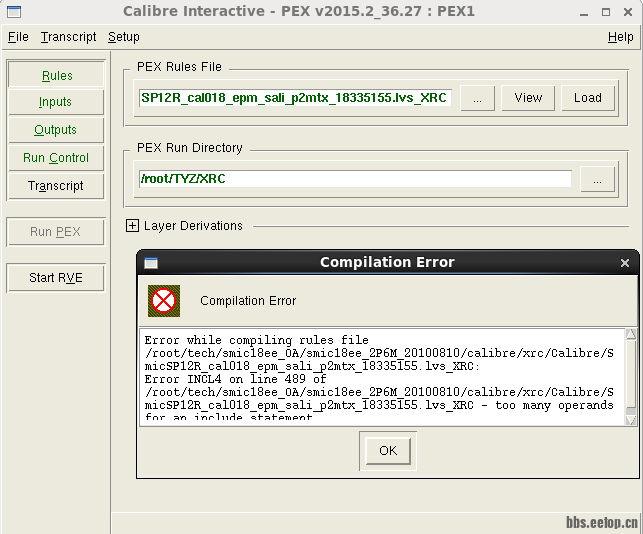Select the Rules sidebar tab
Viewport: 643px width, 534px height.
[56, 74]
